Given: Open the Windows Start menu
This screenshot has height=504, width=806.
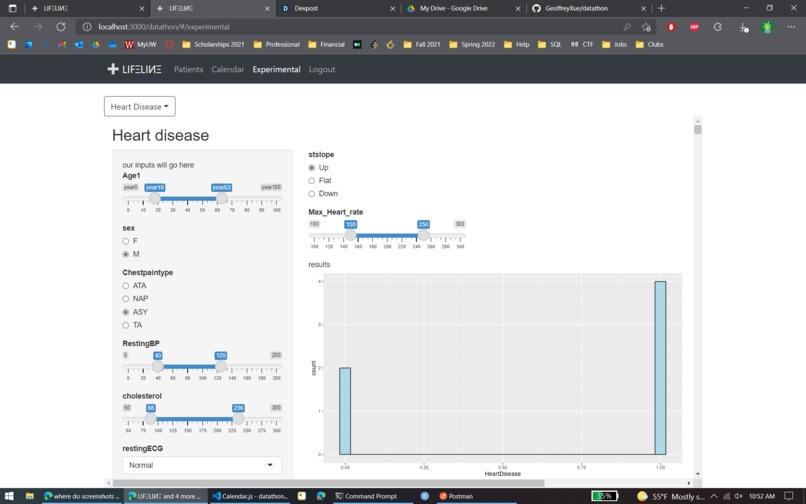Looking at the screenshot, I should click(9, 496).
